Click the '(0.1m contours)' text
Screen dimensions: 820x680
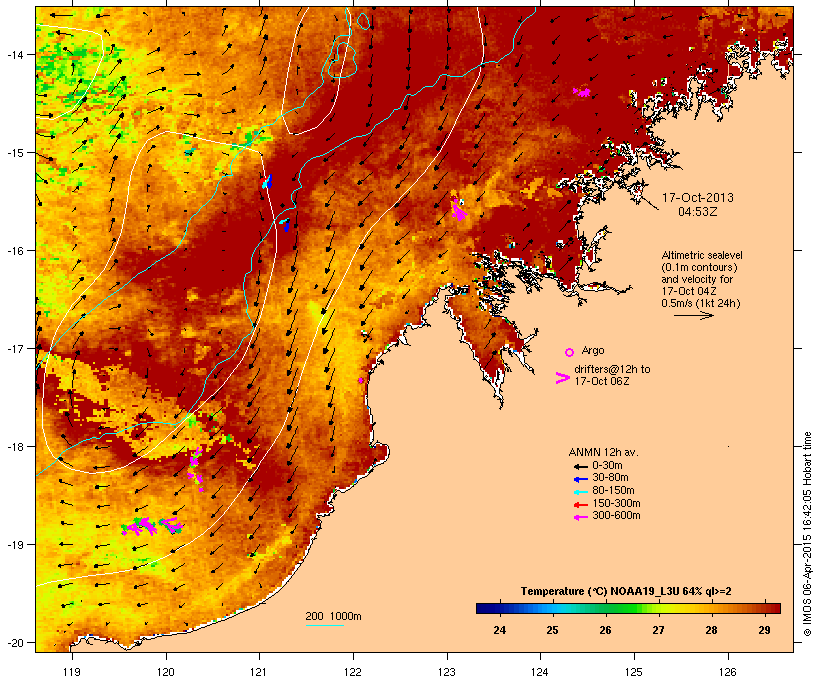[x=699, y=267]
